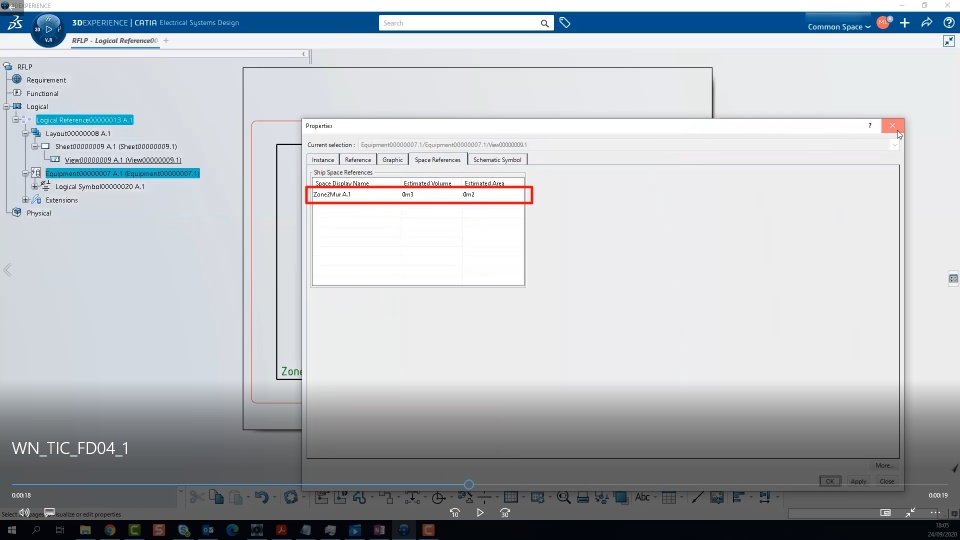The width and height of the screenshot is (960, 540).
Task: Toggle picture-in-picture video icon
Action: pyautogui.click(x=885, y=512)
